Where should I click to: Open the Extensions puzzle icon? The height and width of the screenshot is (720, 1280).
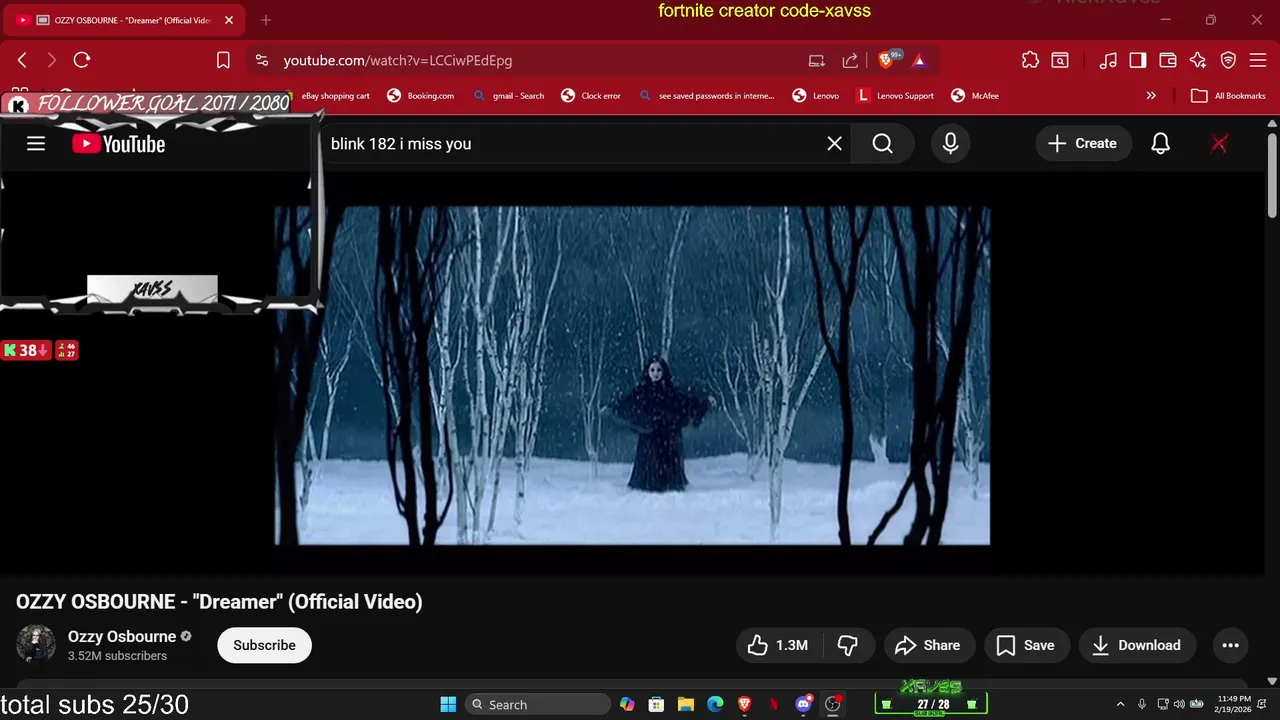tap(1030, 60)
